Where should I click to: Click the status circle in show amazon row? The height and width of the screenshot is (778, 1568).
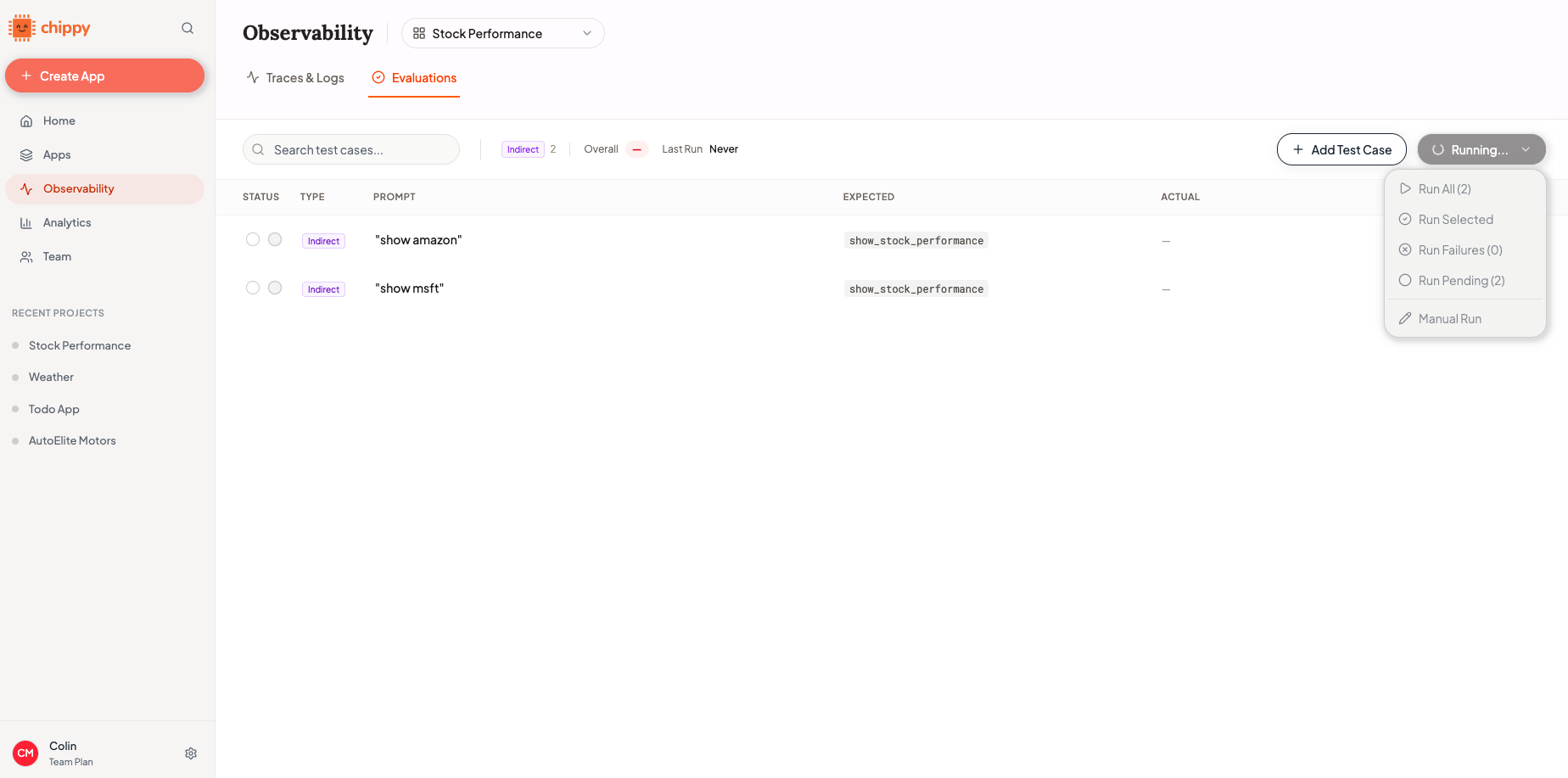click(x=275, y=239)
